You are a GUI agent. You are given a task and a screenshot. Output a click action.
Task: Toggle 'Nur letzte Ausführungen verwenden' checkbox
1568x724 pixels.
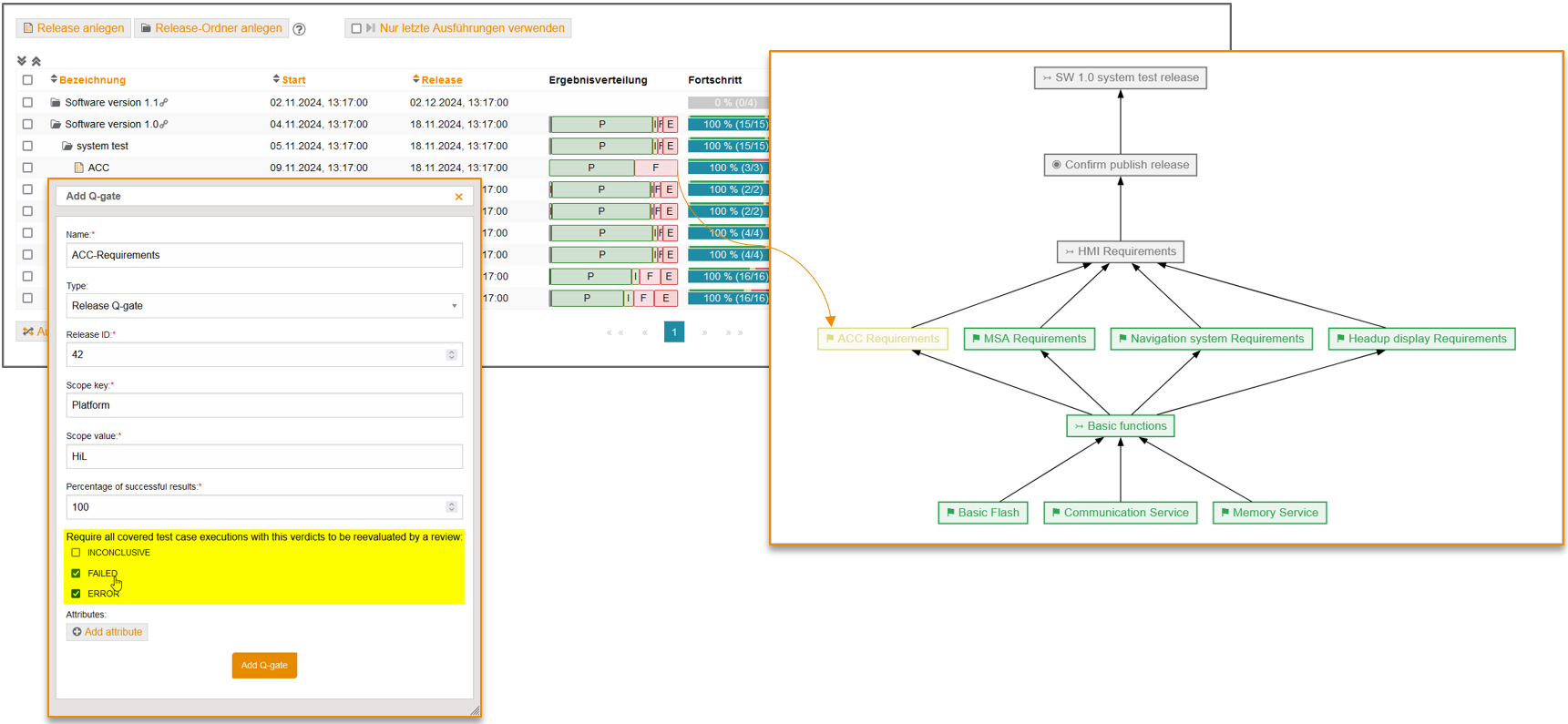[x=356, y=29]
